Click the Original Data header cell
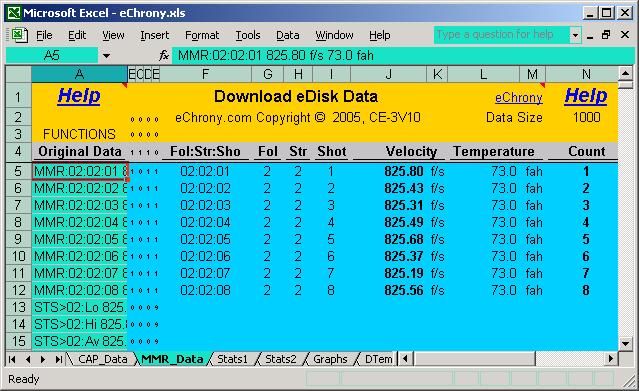639x391 pixels. click(79, 151)
